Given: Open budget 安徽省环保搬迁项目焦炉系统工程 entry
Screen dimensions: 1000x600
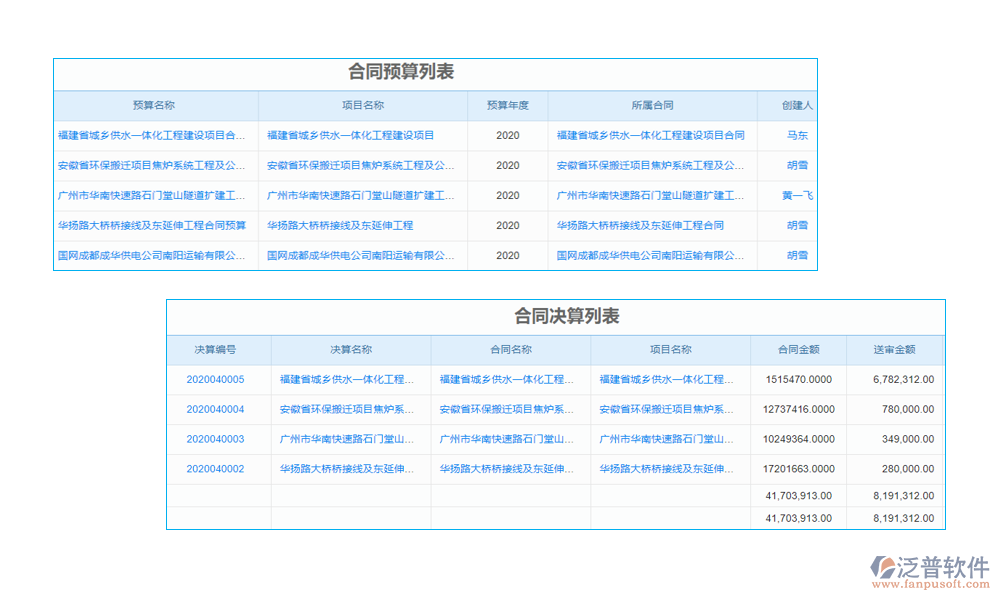Looking at the screenshot, I should coord(150,166).
